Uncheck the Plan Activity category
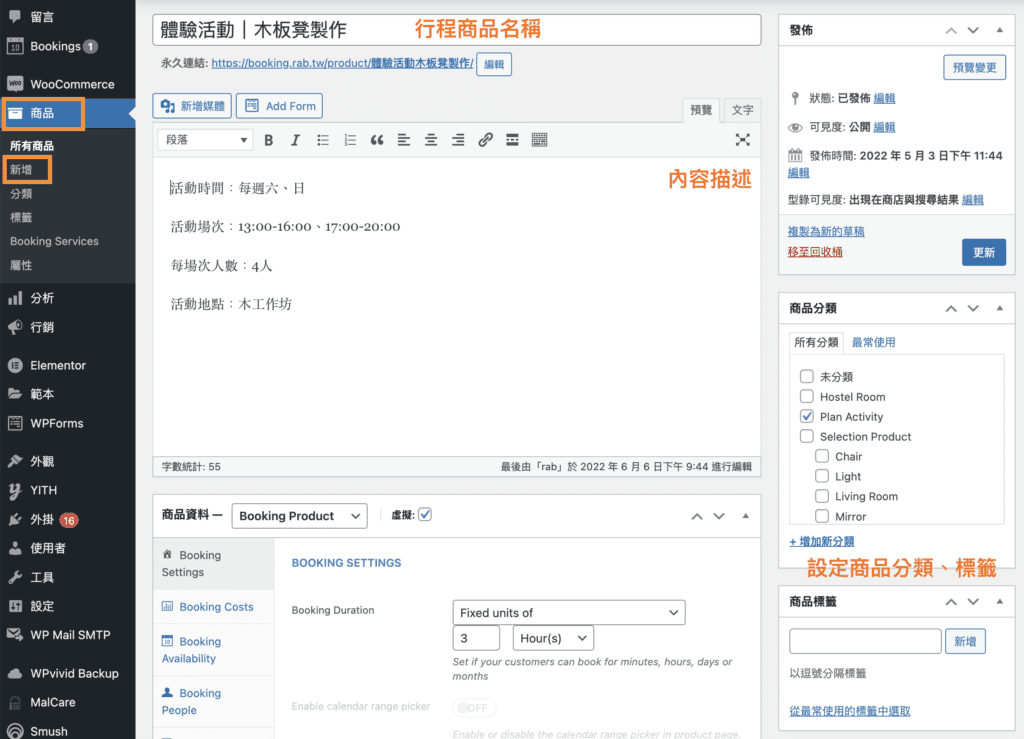1024x739 pixels. click(807, 416)
